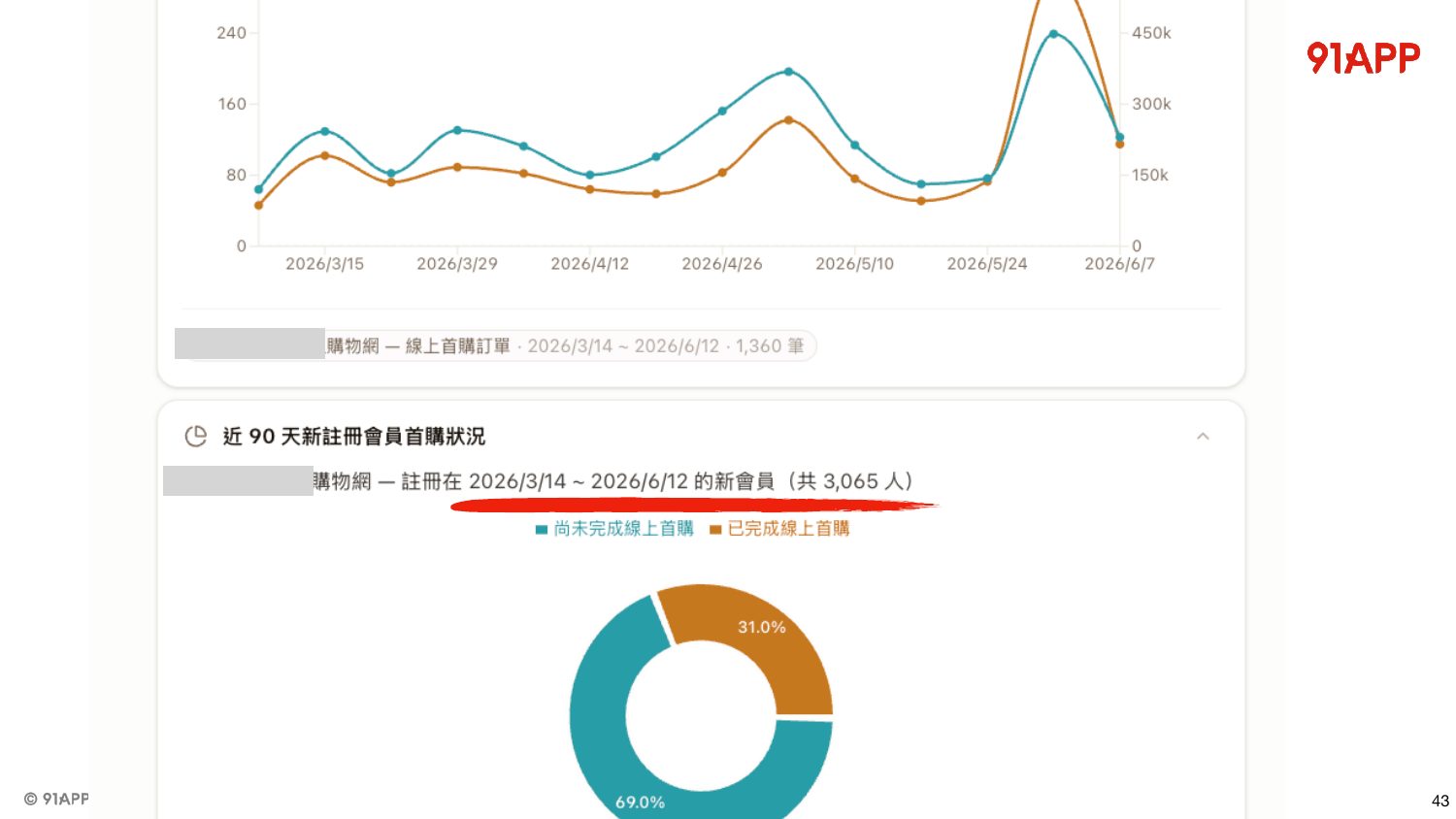
Task: Select the 2026/5/10 x-axis date label
Action: coord(854,264)
